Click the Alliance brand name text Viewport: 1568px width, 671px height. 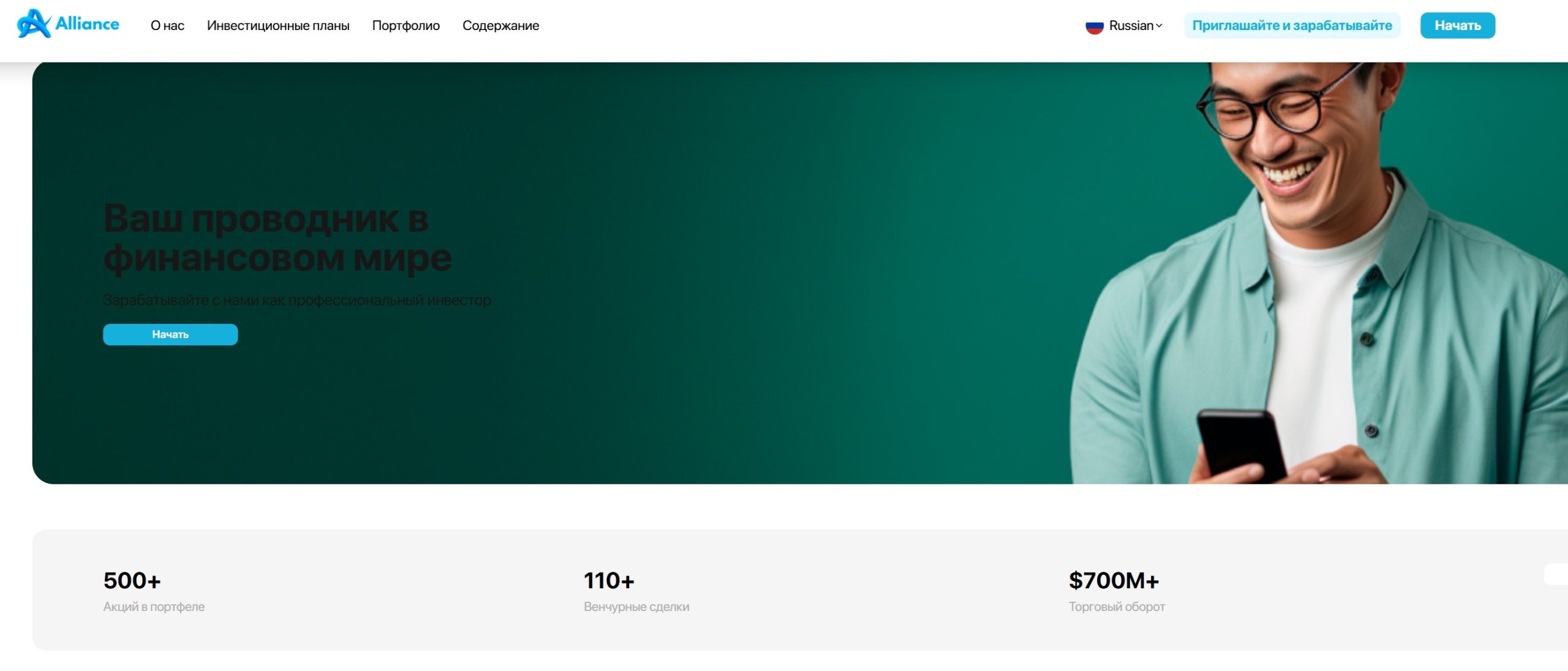(x=87, y=24)
